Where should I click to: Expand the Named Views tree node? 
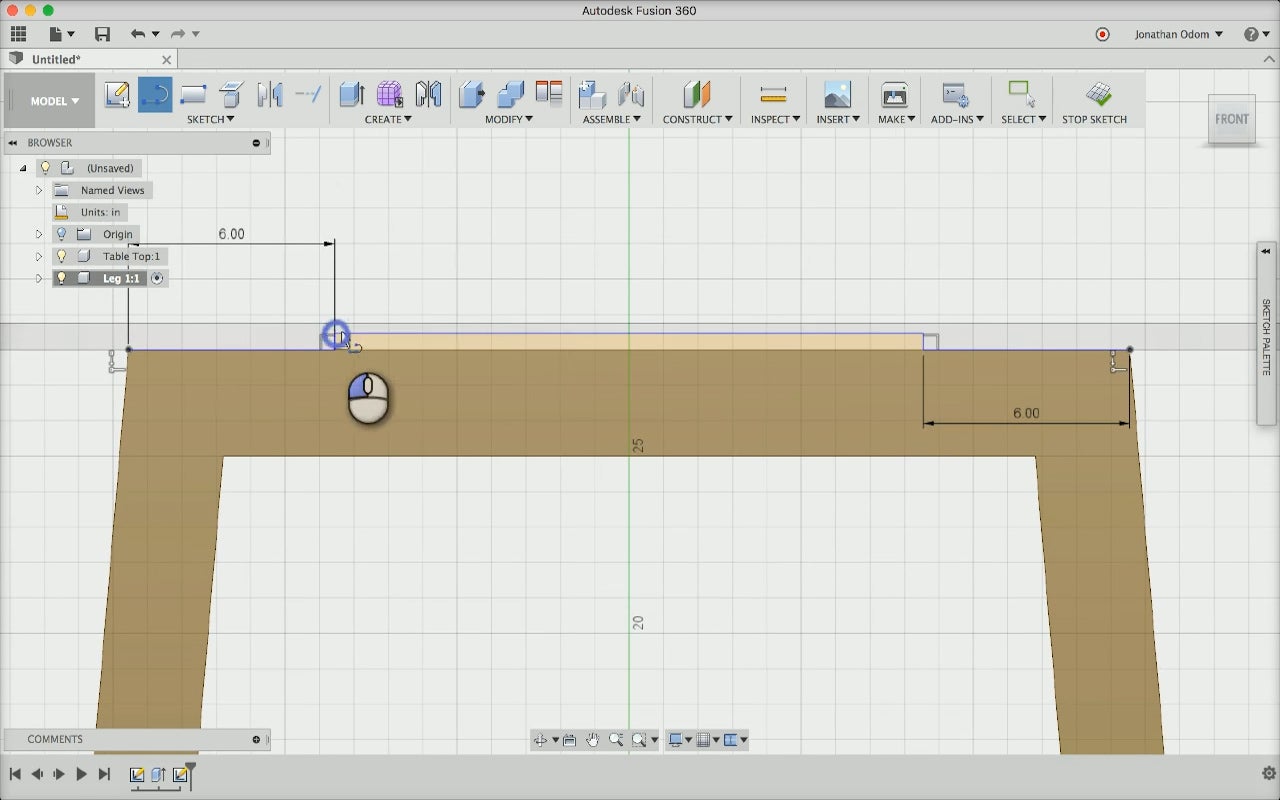pos(39,190)
